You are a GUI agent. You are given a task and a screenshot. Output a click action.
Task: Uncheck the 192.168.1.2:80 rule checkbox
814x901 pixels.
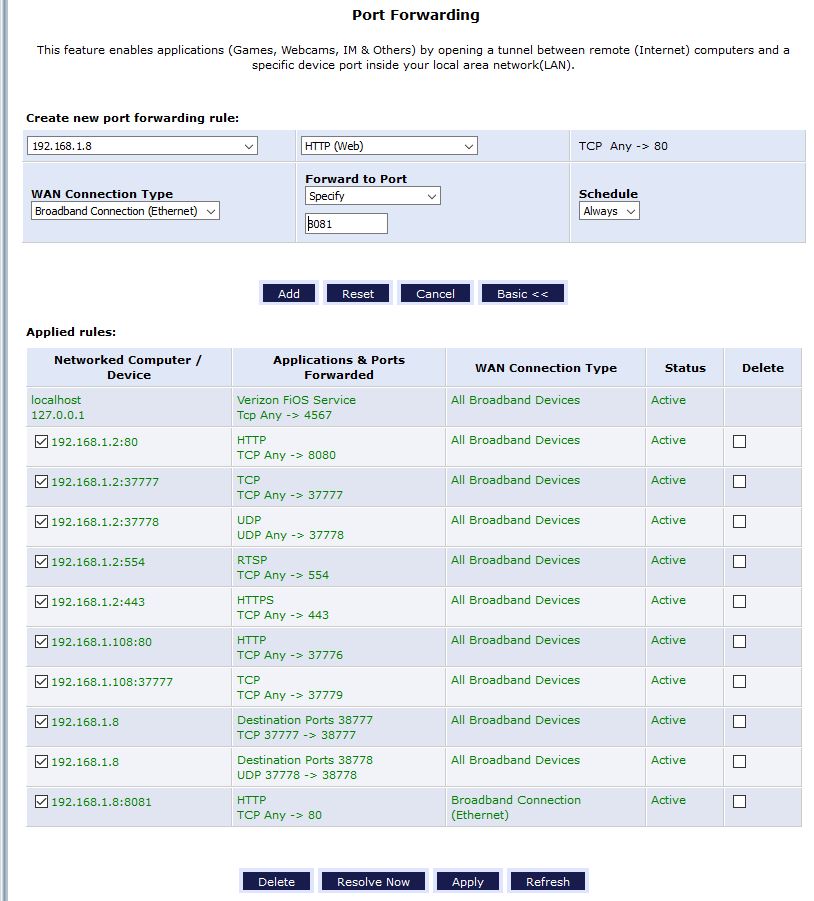point(41,441)
